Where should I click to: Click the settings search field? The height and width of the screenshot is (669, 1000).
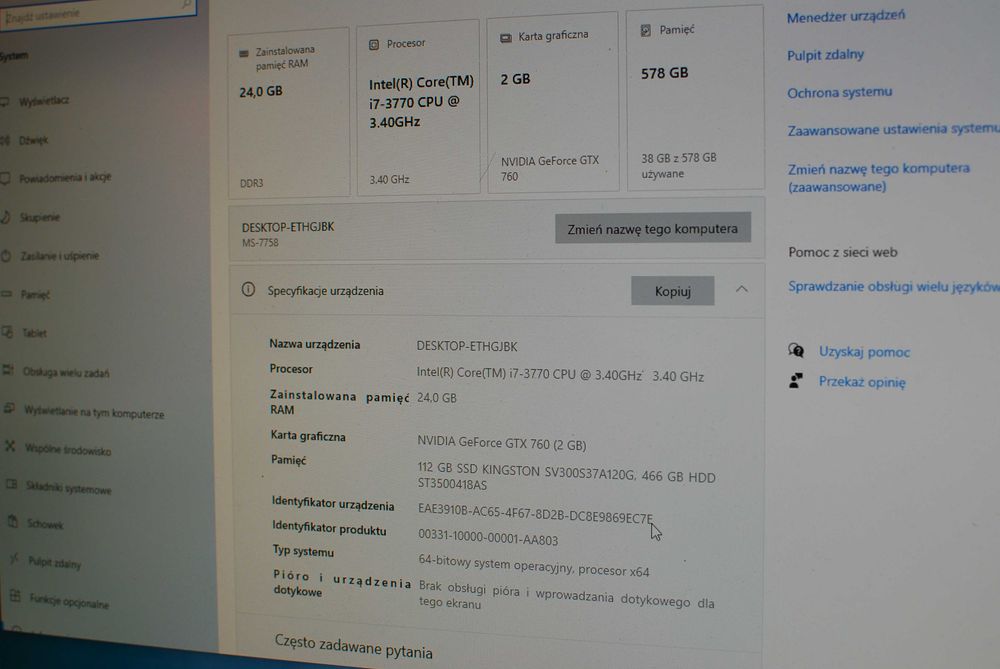click(x=97, y=13)
